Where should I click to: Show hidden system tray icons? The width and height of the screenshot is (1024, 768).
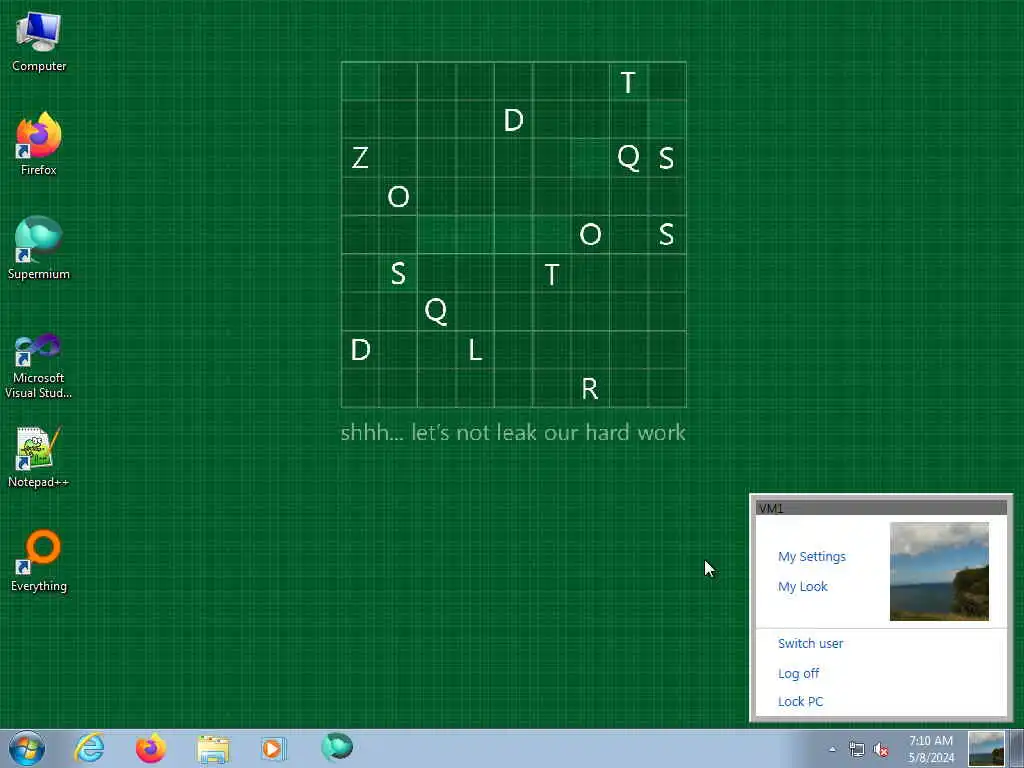pos(832,749)
